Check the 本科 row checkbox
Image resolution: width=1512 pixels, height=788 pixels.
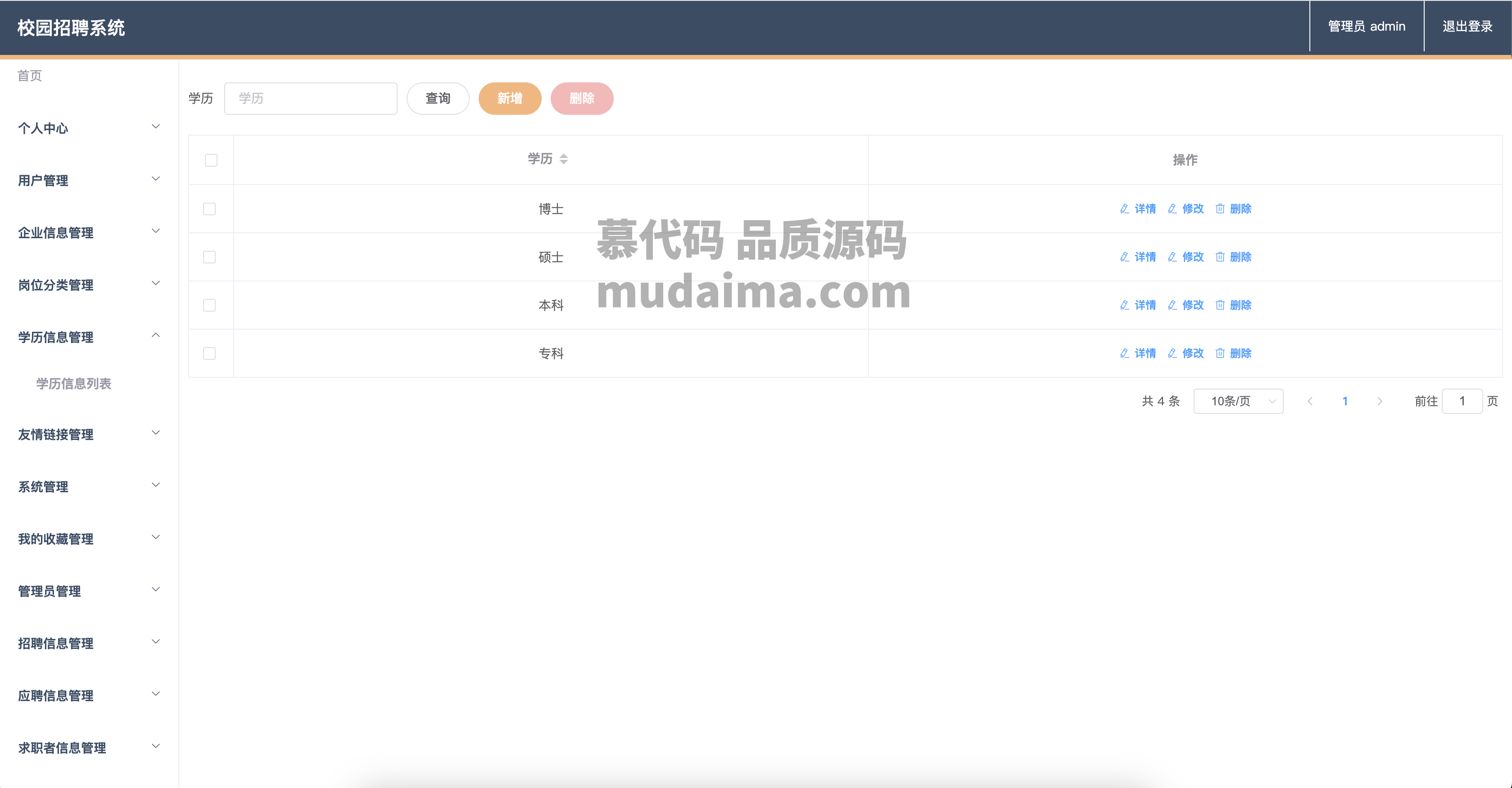[209, 305]
